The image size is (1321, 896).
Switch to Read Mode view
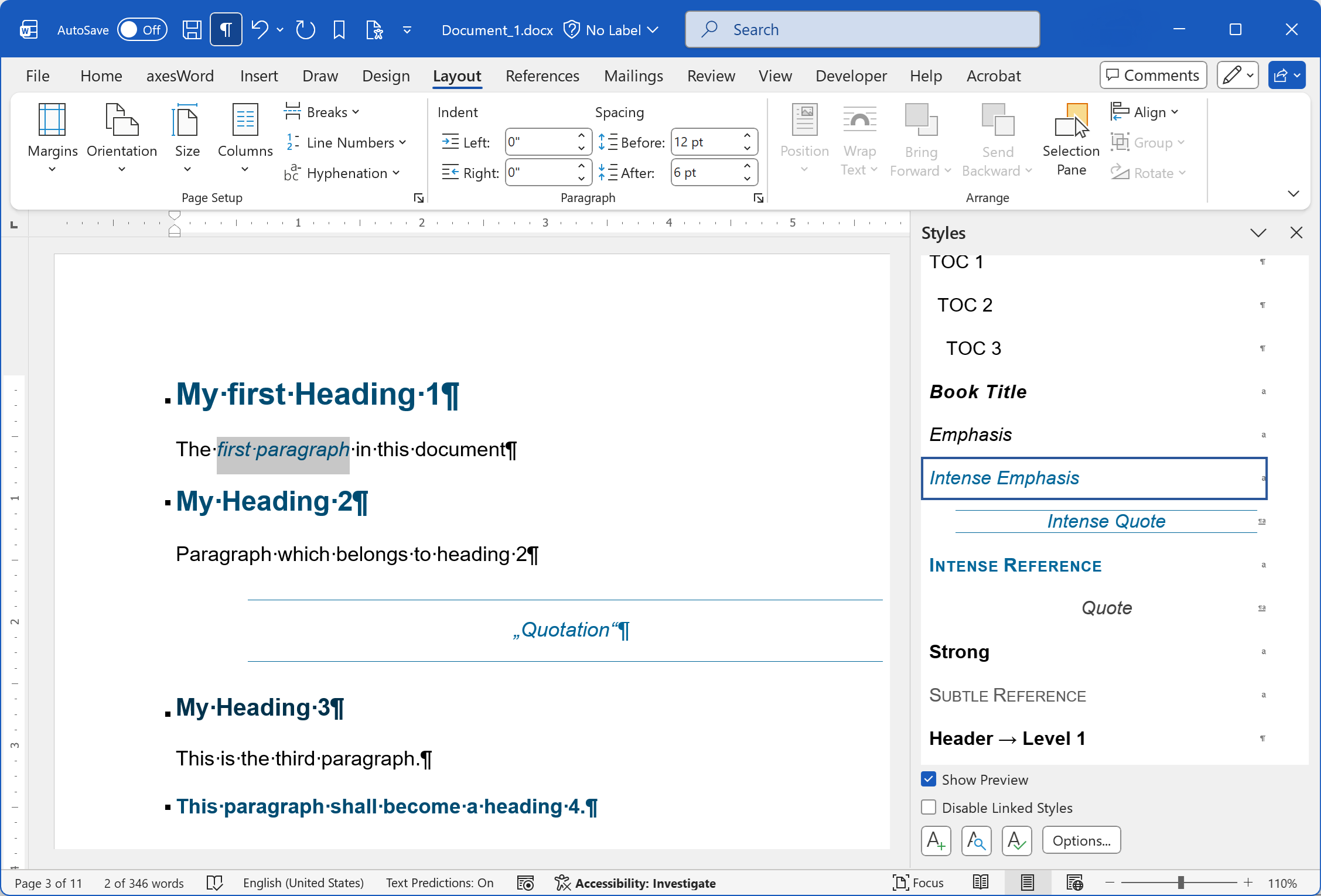(980, 883)
